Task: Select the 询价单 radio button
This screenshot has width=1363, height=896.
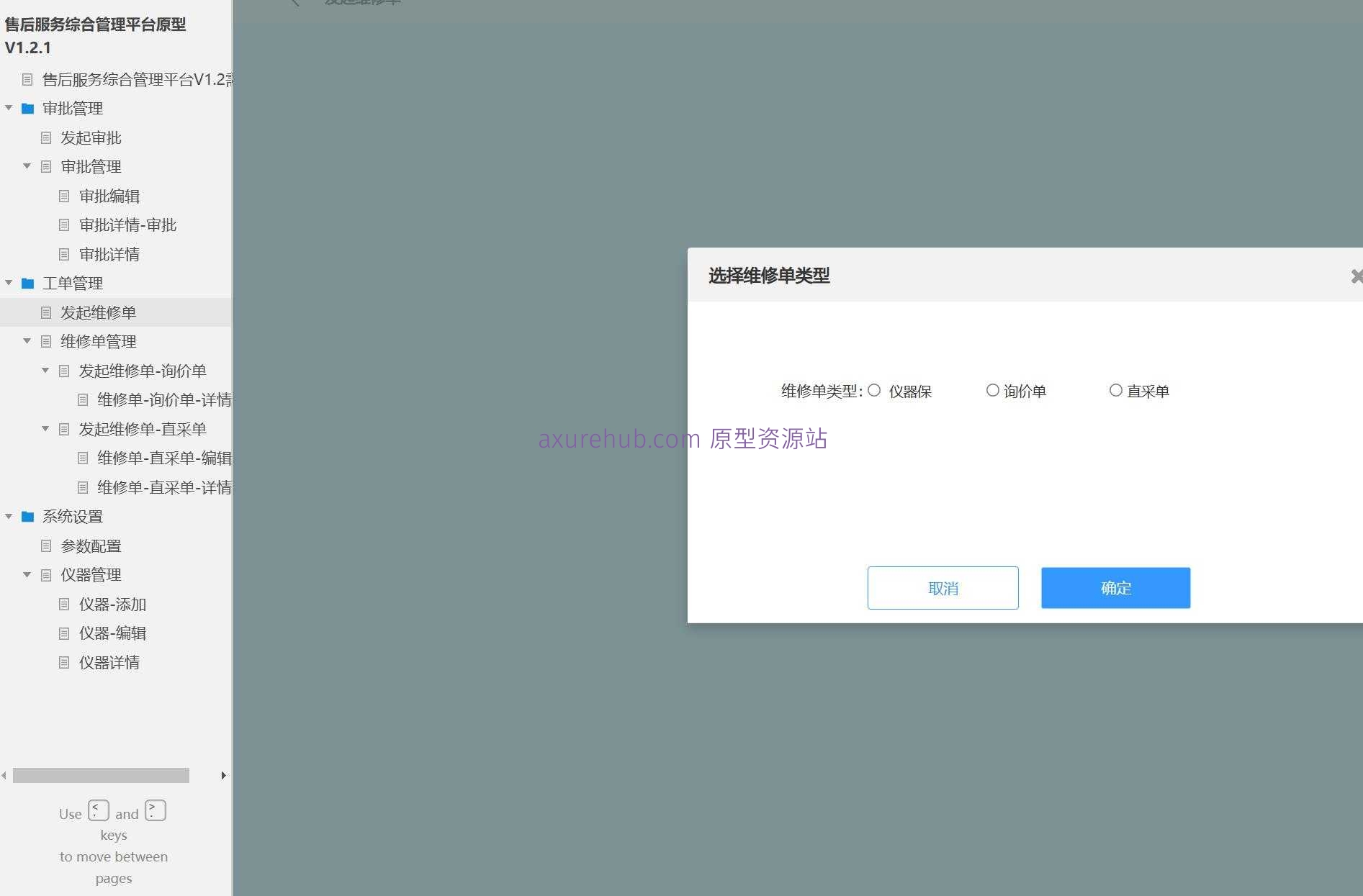Action: point(993,390)
